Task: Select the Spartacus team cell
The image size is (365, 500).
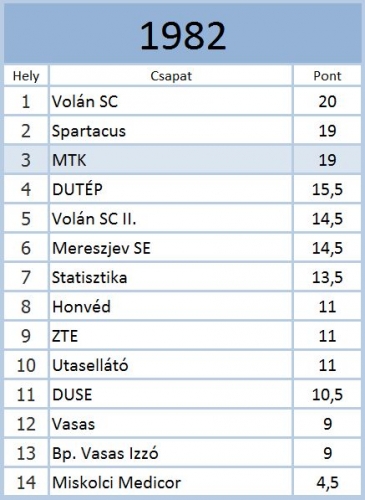Action: pos(171,131)
